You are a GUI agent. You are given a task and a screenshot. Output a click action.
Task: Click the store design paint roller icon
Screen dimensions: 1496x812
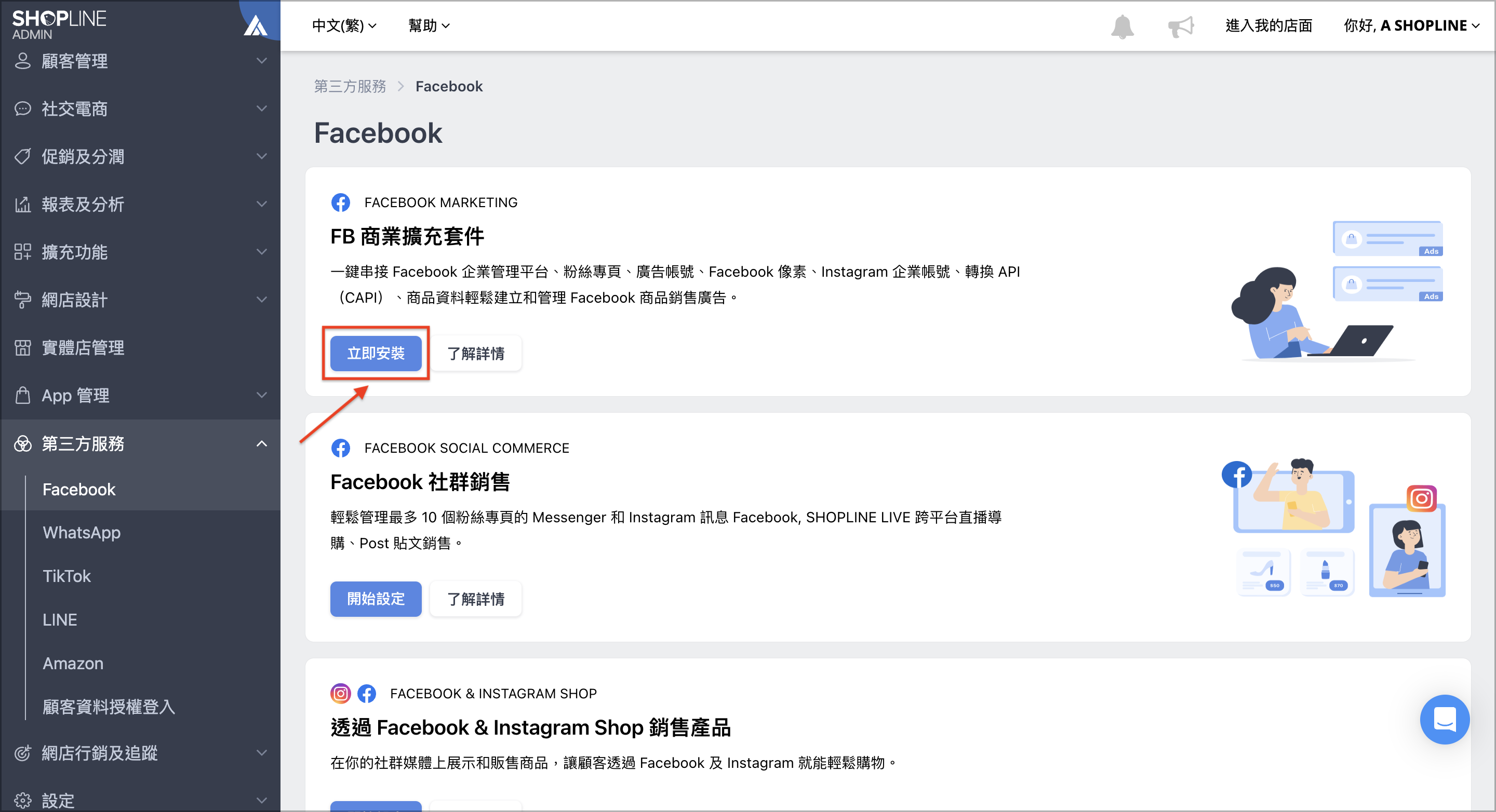[23, 300]
